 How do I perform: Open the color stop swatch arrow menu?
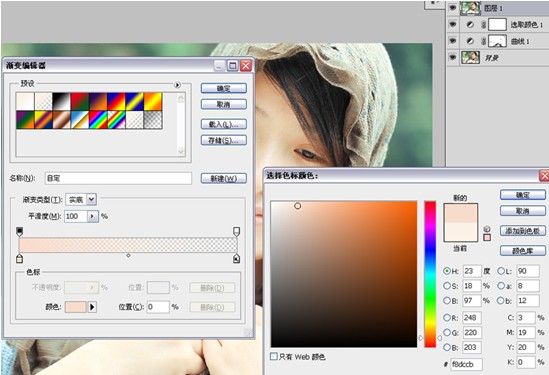click(92, 307)
